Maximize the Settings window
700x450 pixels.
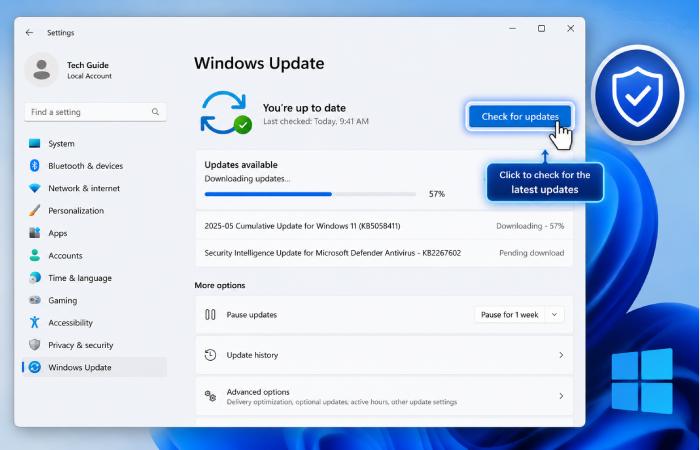(541, 29)
